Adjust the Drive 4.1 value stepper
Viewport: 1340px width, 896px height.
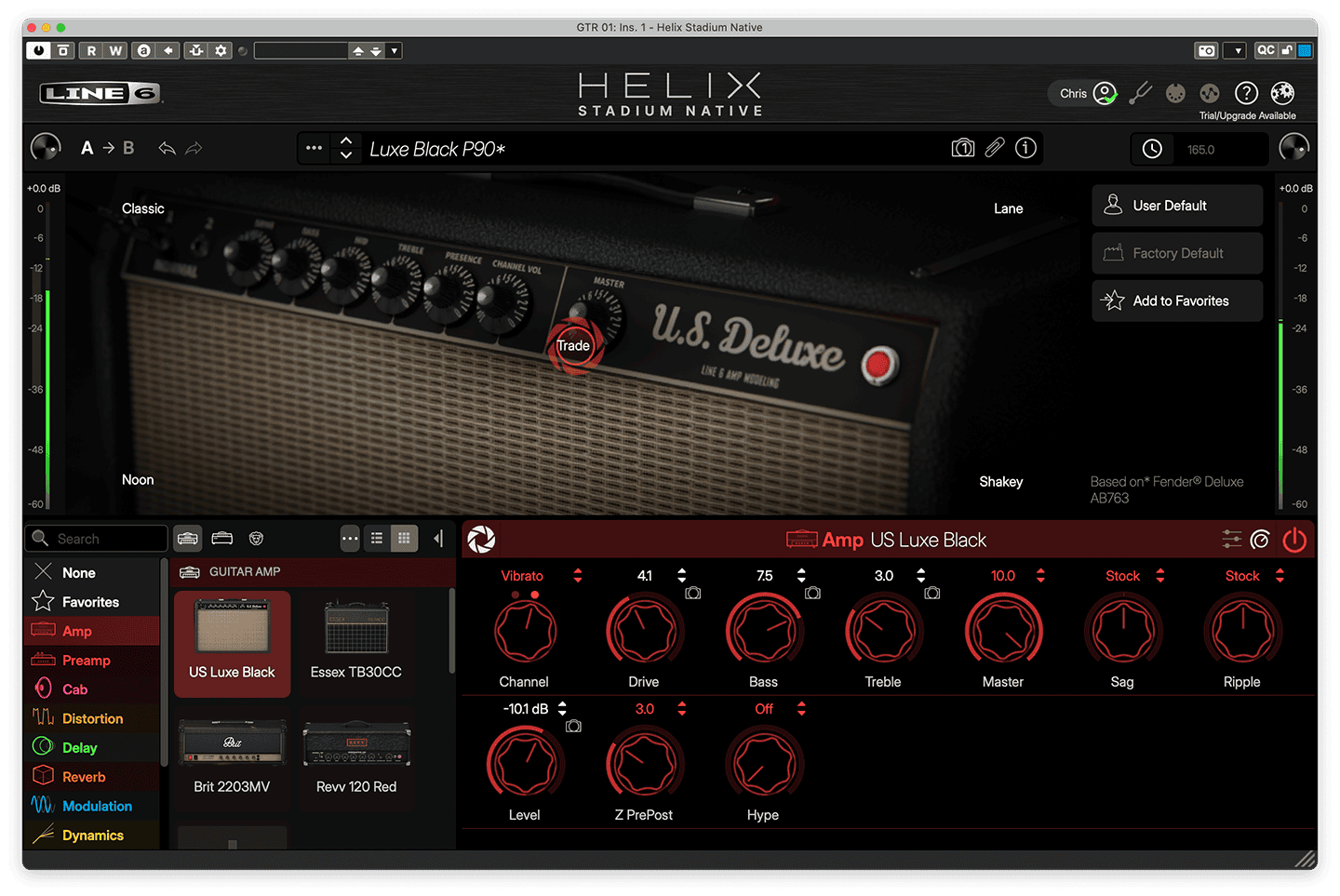682,576
